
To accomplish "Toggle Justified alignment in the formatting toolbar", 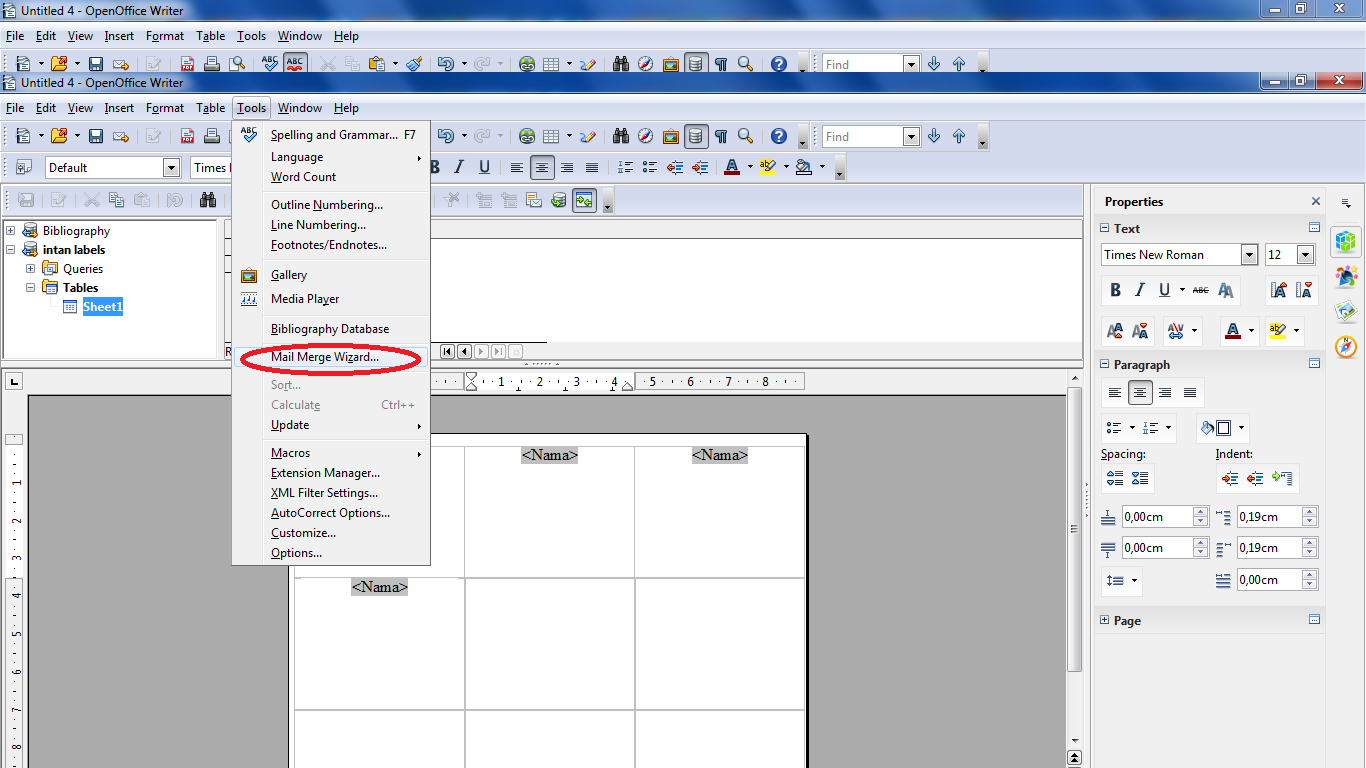I will (x=592, y=168).
